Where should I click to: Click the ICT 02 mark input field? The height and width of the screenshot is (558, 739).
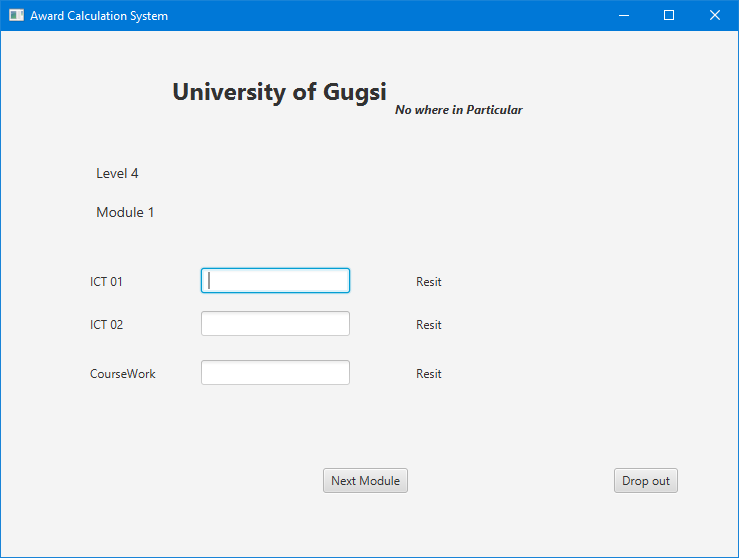(x=275, y=324)
